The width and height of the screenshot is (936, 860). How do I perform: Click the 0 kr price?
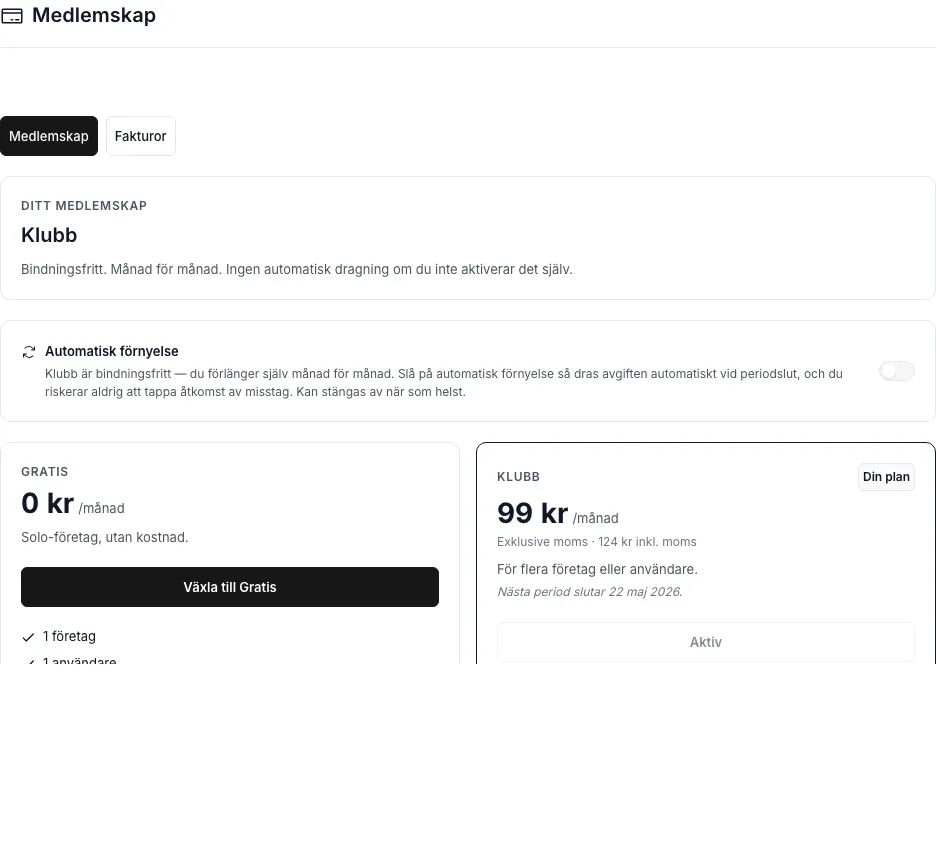click(x=48, y=503)
